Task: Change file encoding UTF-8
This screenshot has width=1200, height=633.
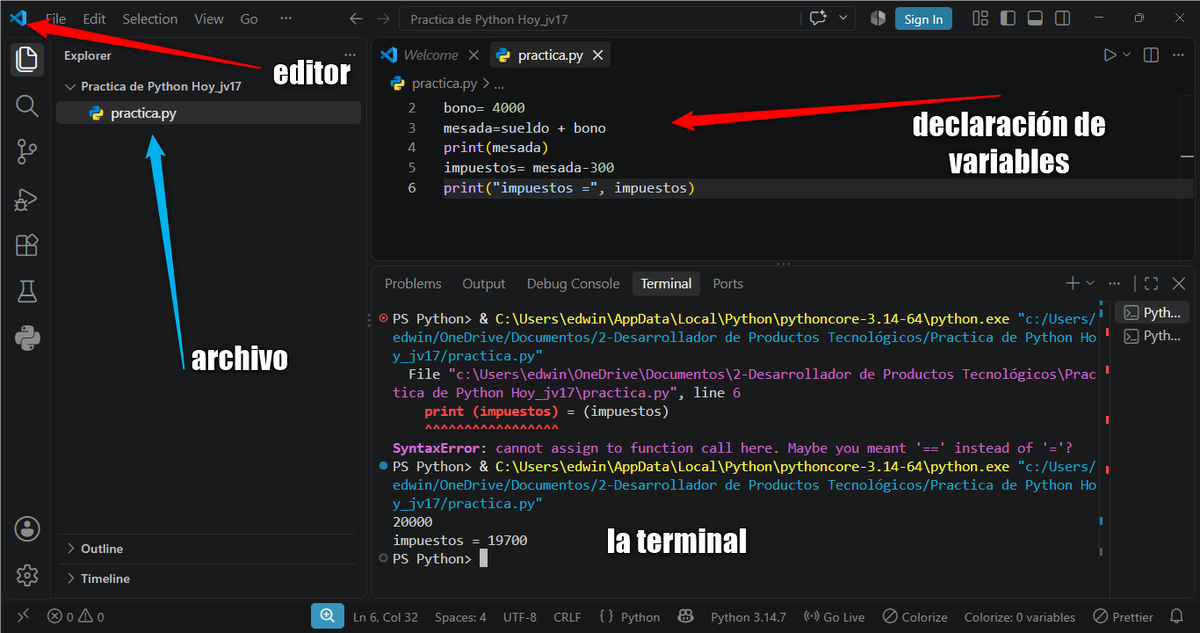Action: click(520, 617)
